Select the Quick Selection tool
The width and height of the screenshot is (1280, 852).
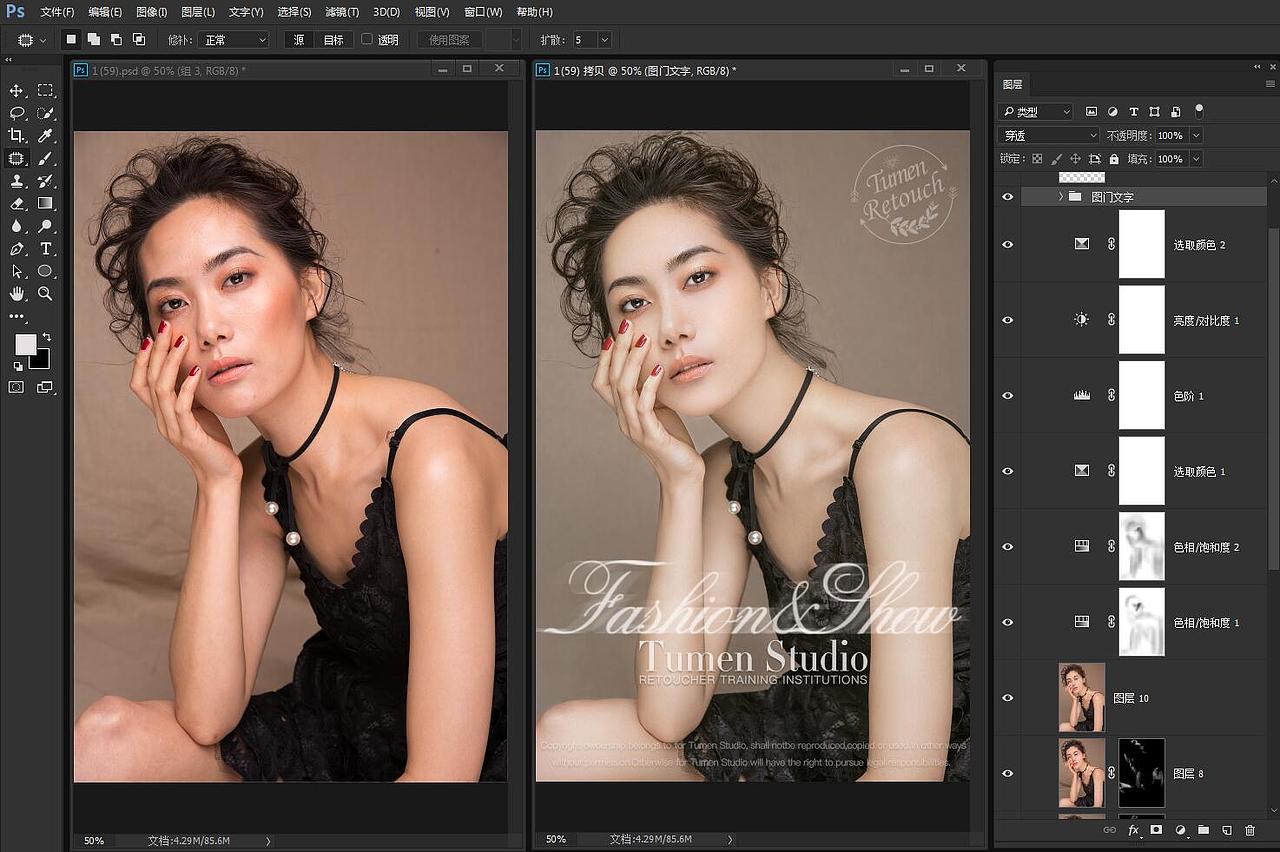coord(45,113)
